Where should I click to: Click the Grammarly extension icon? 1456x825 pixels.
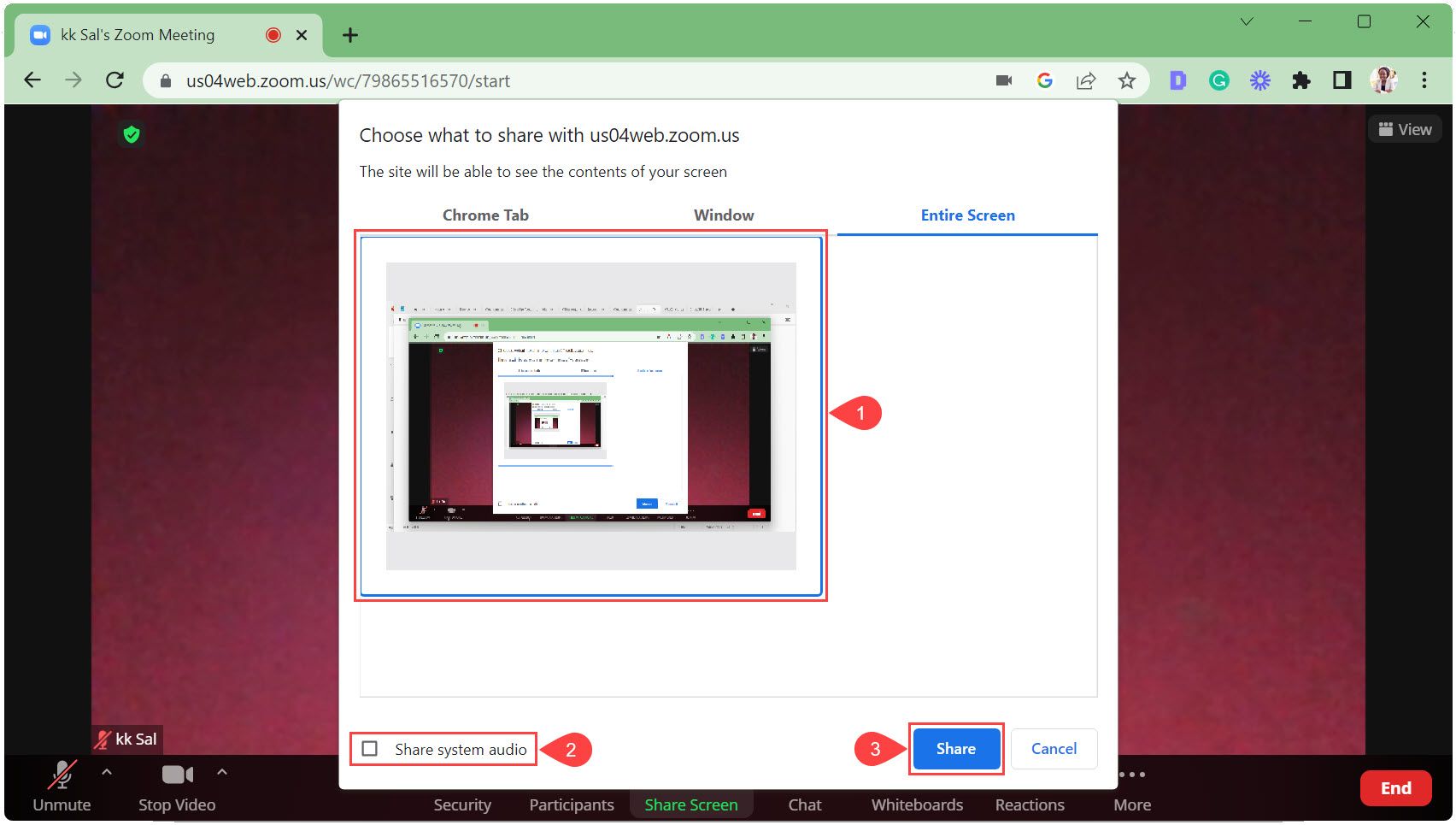1218,80
